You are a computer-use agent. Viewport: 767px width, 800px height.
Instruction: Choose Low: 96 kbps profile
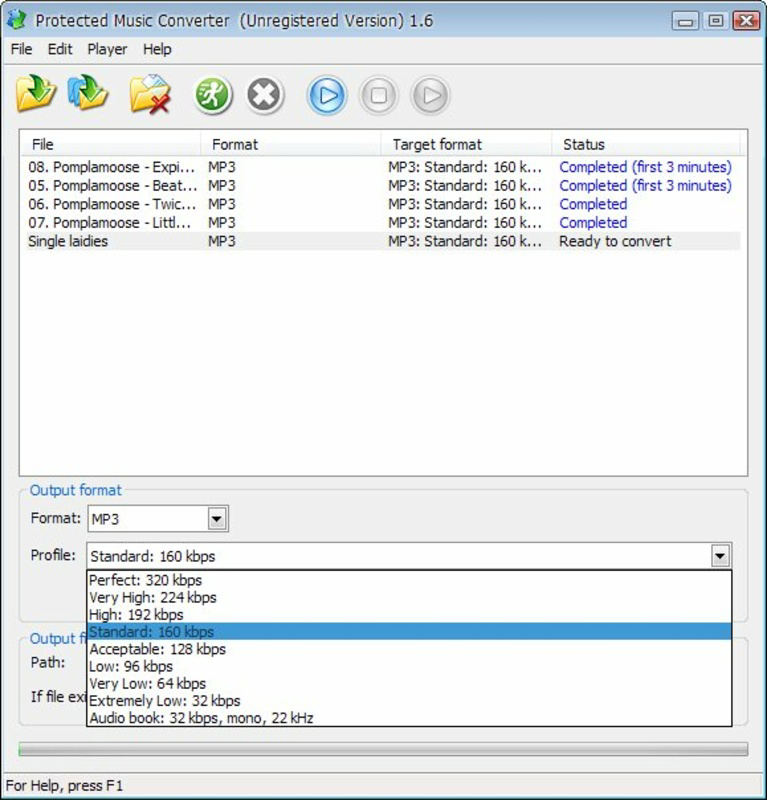pyautogui.click(x=409, y=666)
